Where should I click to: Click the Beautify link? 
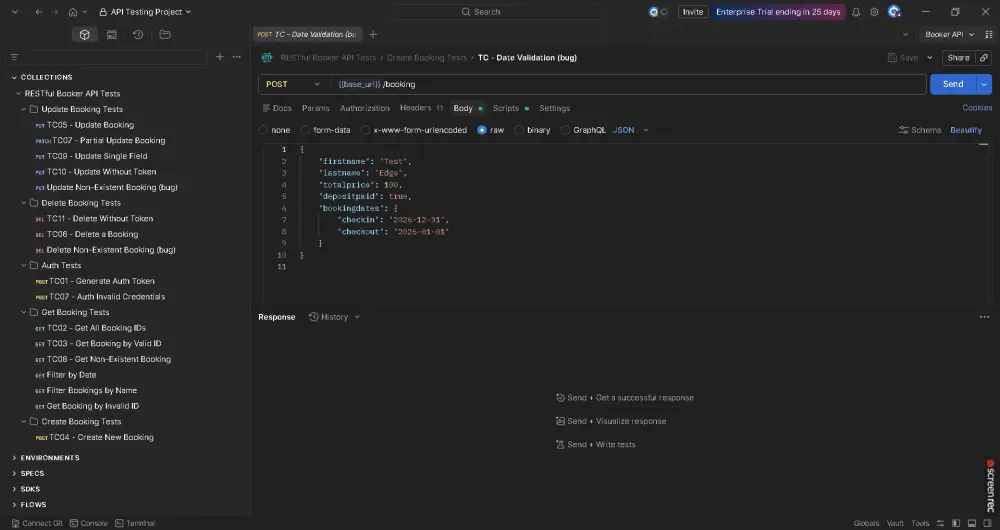[x=966, y=130]
